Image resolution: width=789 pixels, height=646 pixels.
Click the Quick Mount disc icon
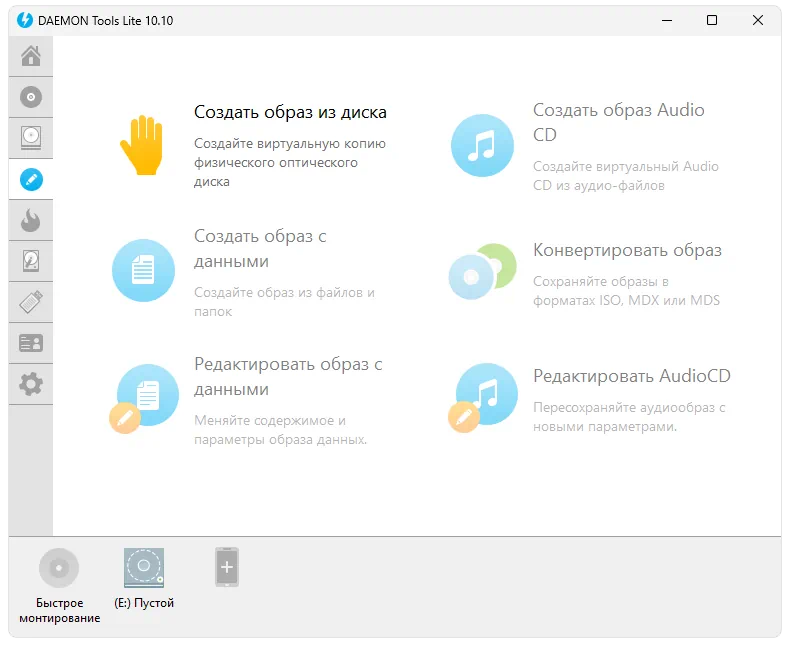[59, 568]
